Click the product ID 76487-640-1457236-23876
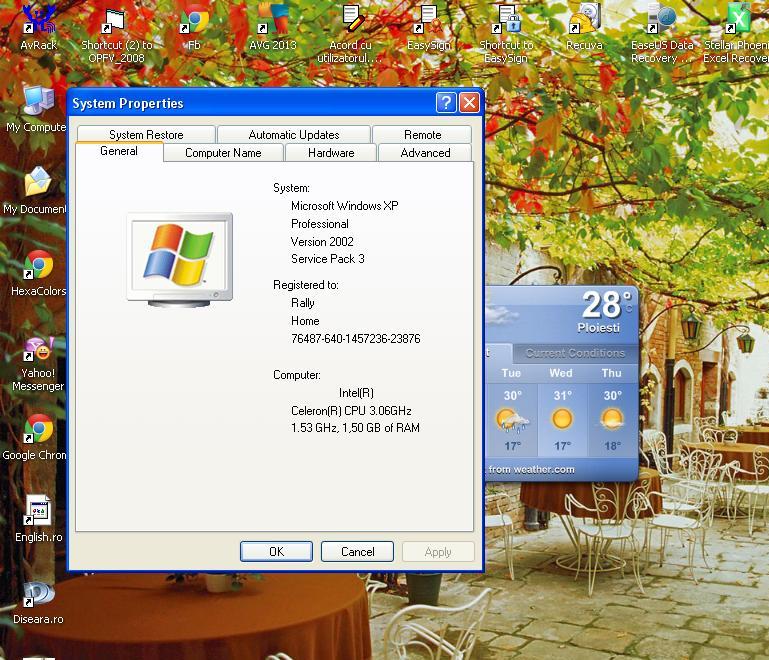Screen dimensions: 769x660 356,339
